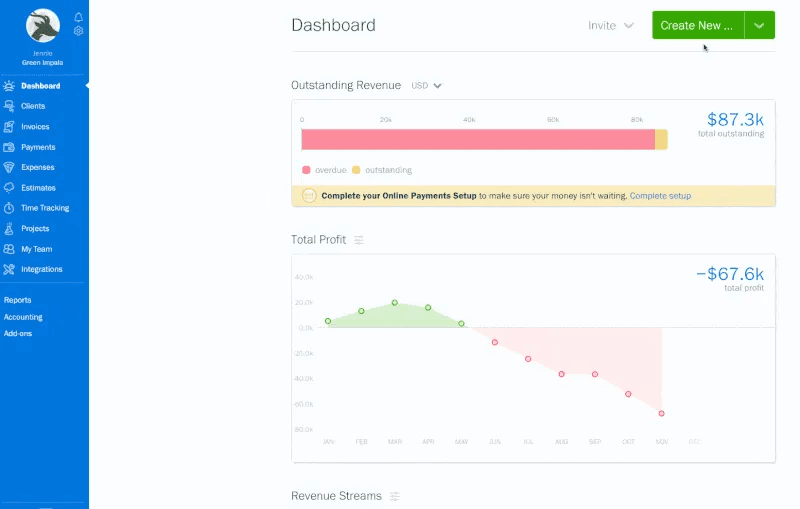Open the Invite dropdown
The height and width of the screenshot is (509, 800).
click(611, 26)
